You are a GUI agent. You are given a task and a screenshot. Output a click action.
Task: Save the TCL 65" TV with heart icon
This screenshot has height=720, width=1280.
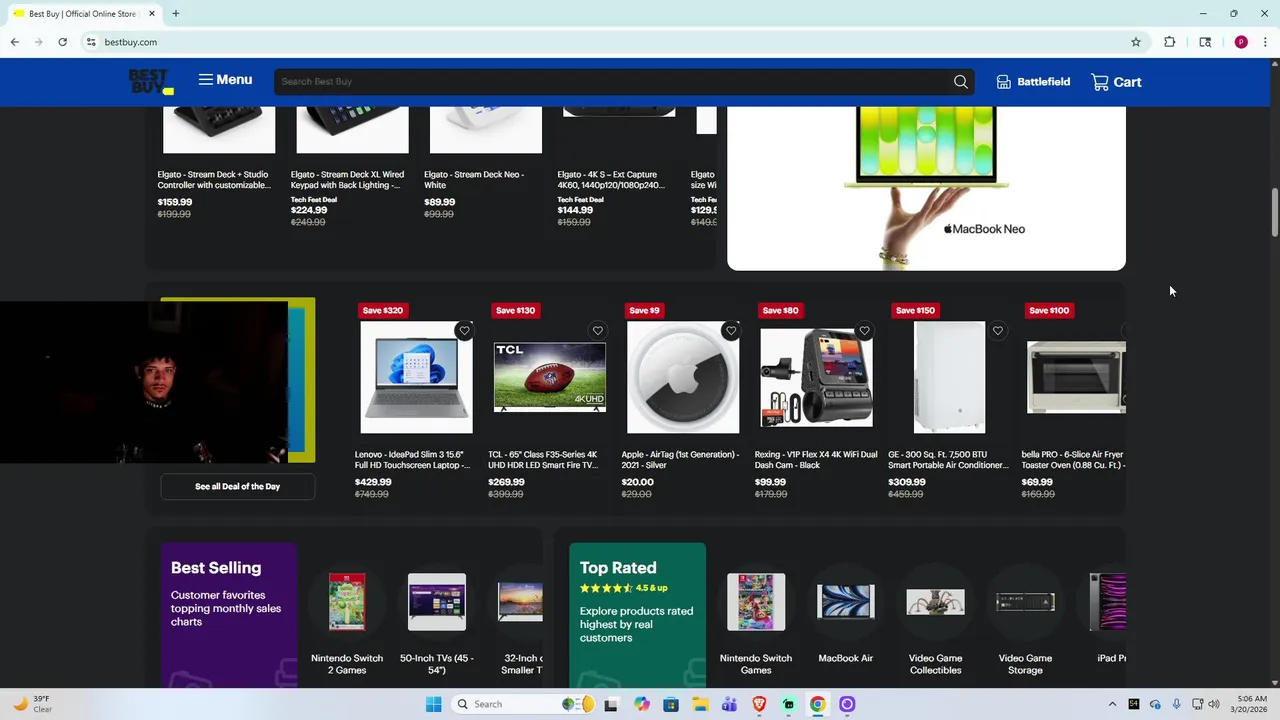coord(597,331)
